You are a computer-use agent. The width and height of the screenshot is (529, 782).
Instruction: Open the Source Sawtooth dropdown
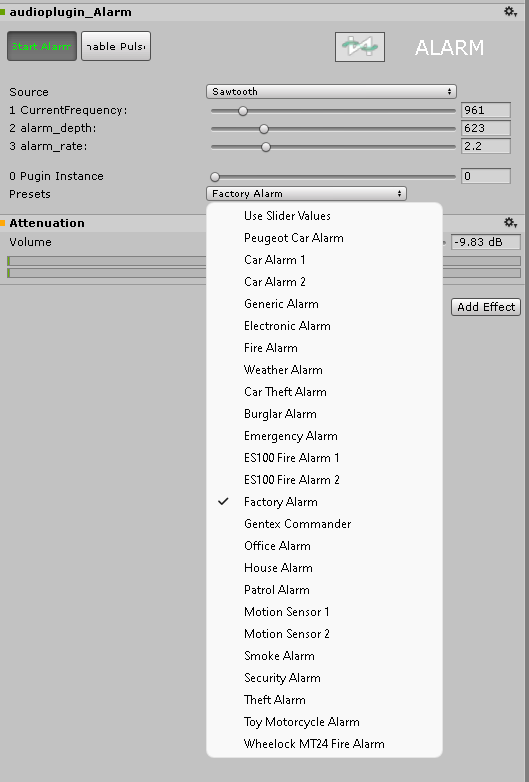click(331, 92)
